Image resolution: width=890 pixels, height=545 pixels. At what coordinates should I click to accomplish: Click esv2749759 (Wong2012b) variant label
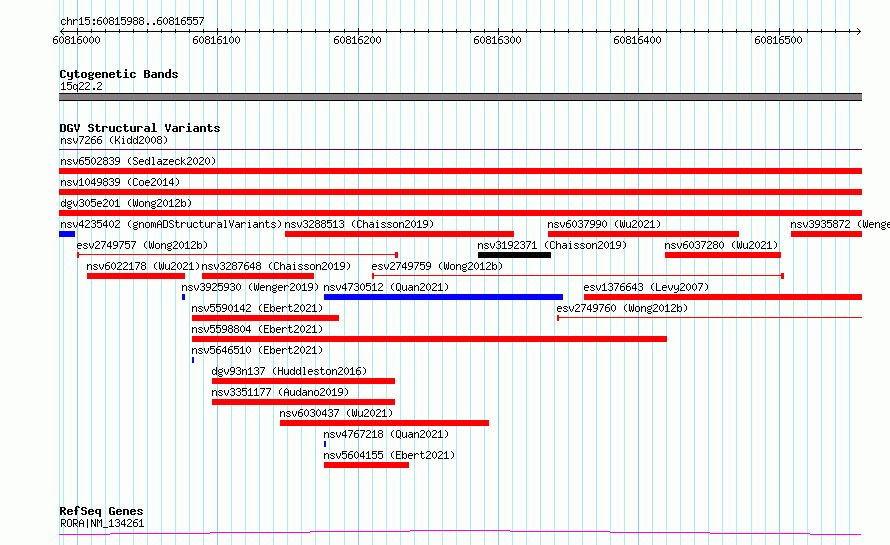pos(437,266)
